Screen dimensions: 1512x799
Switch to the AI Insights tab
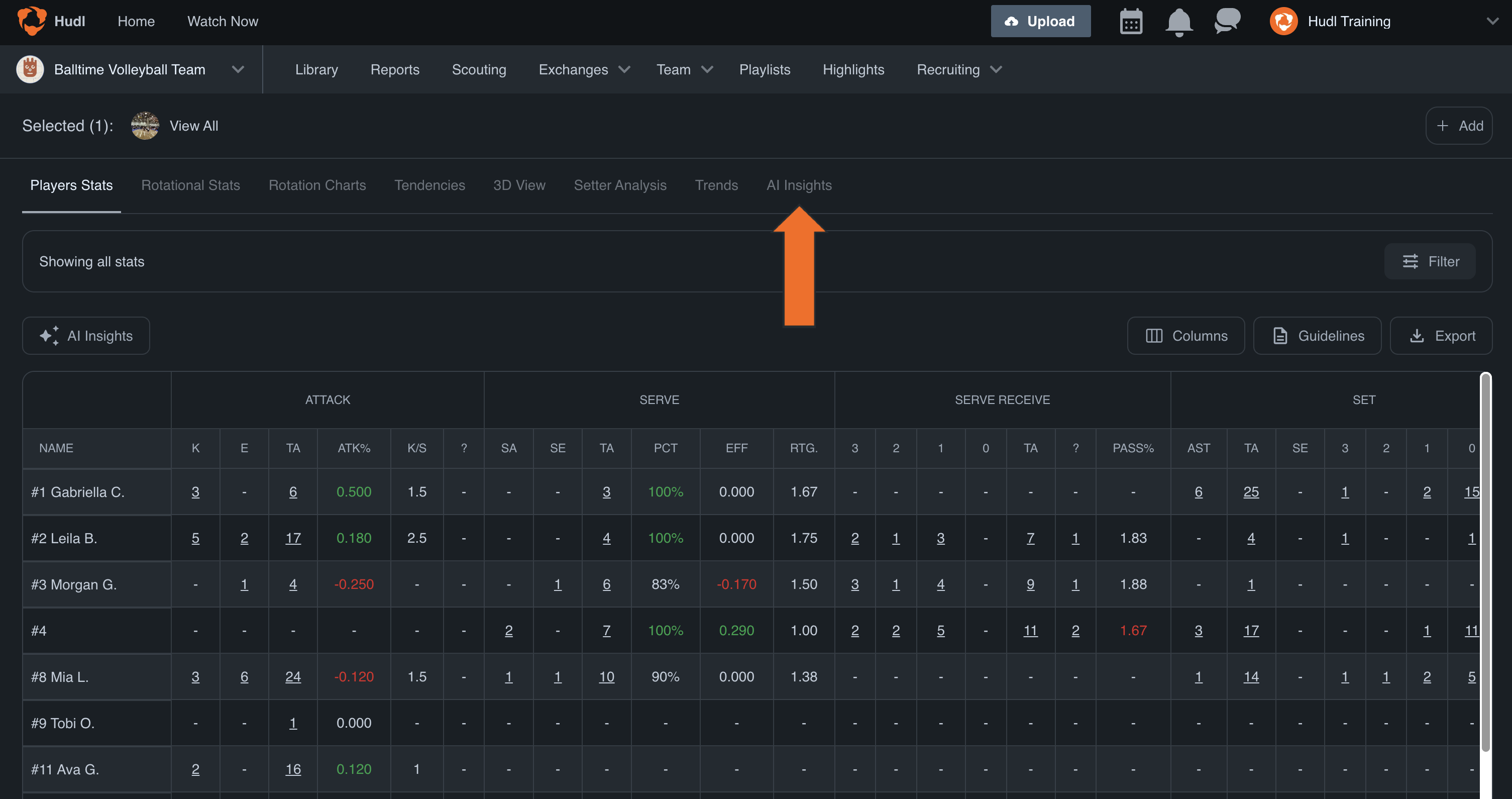pyautogui.click(x=799, y=185)
